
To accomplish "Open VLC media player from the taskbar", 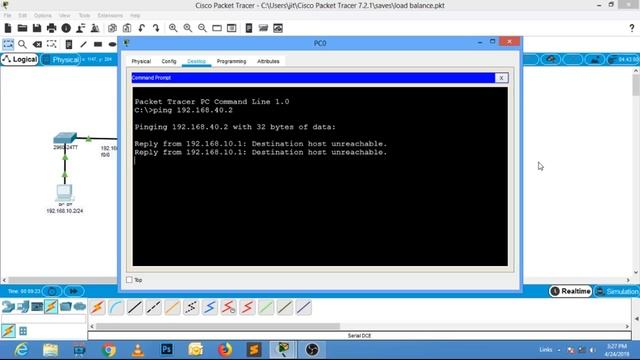I will pyautogui.click(x=138, y=350).
